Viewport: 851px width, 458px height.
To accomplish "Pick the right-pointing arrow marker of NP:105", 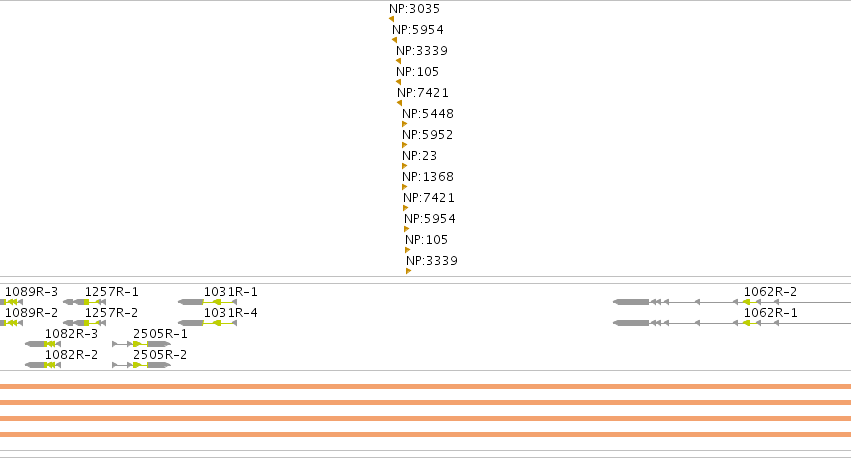I will (408, 250).
